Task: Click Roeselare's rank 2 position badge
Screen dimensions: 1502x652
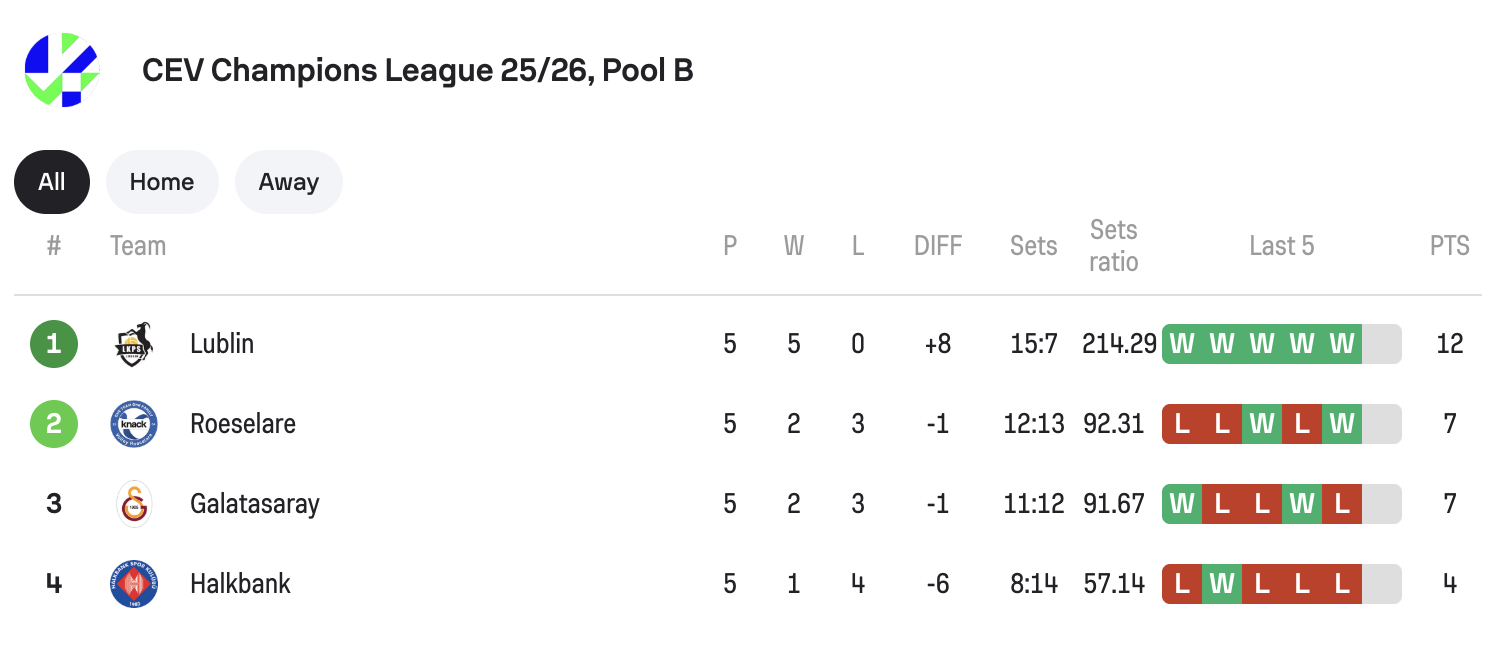Action: pyautogui.click(x=54, y=424)
